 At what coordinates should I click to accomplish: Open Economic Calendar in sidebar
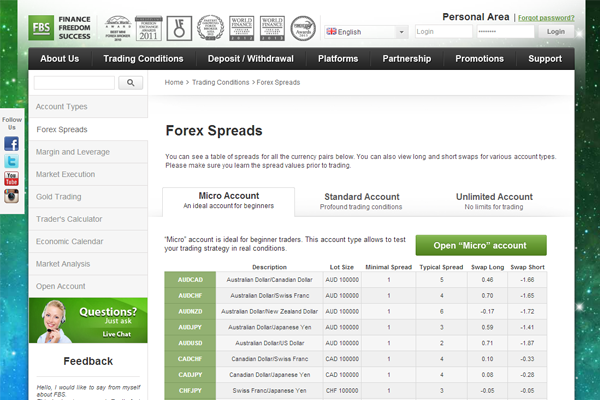(x=88, y=242)
